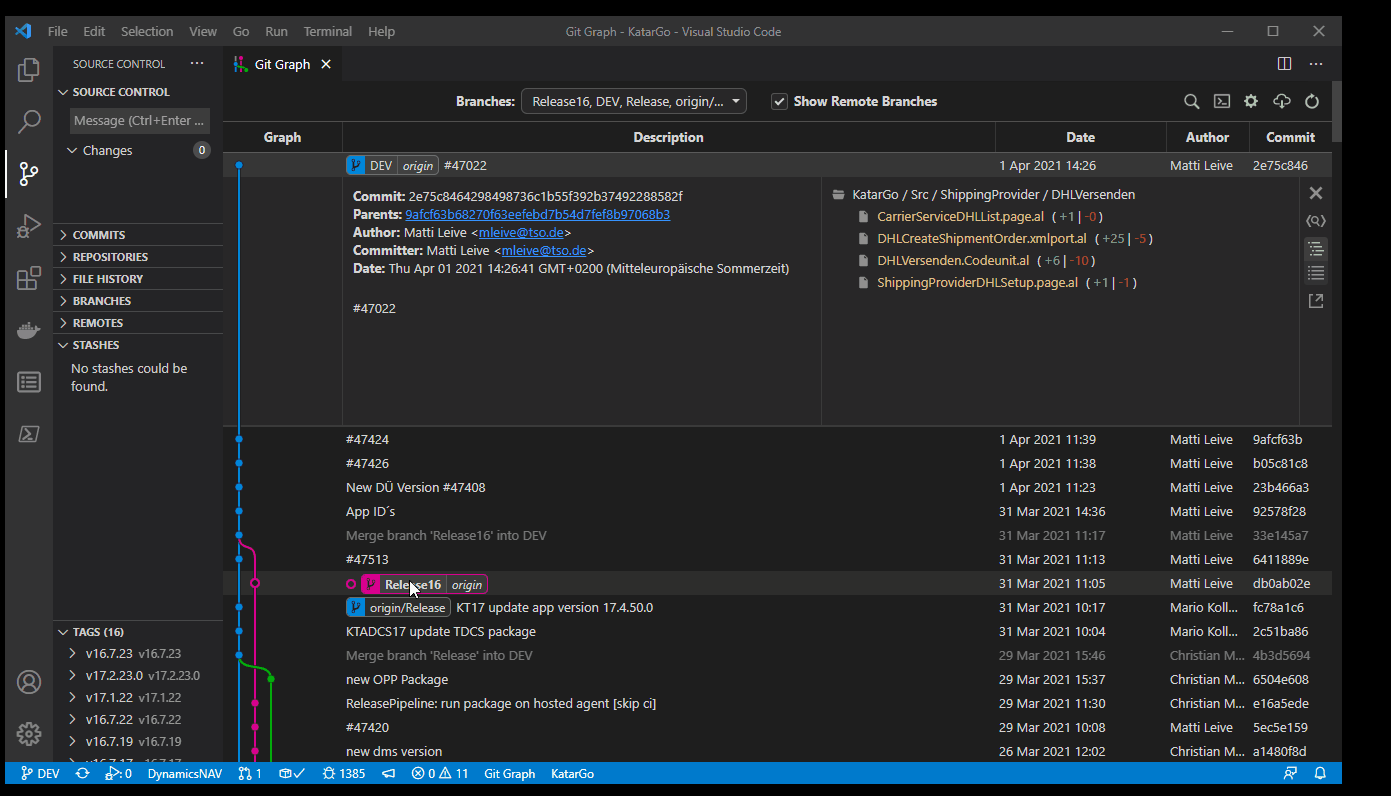The width and height of the screenshot is (1391, 796).
Task: Select the commit 'new OPP Package'
Action: coord(777,679)
